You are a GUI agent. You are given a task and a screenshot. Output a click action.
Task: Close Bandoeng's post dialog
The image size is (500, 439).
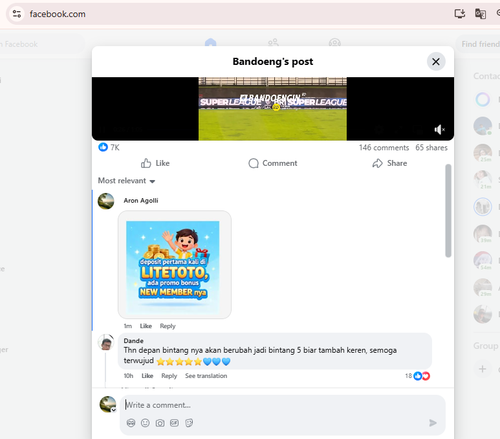(x=436, y=62)
